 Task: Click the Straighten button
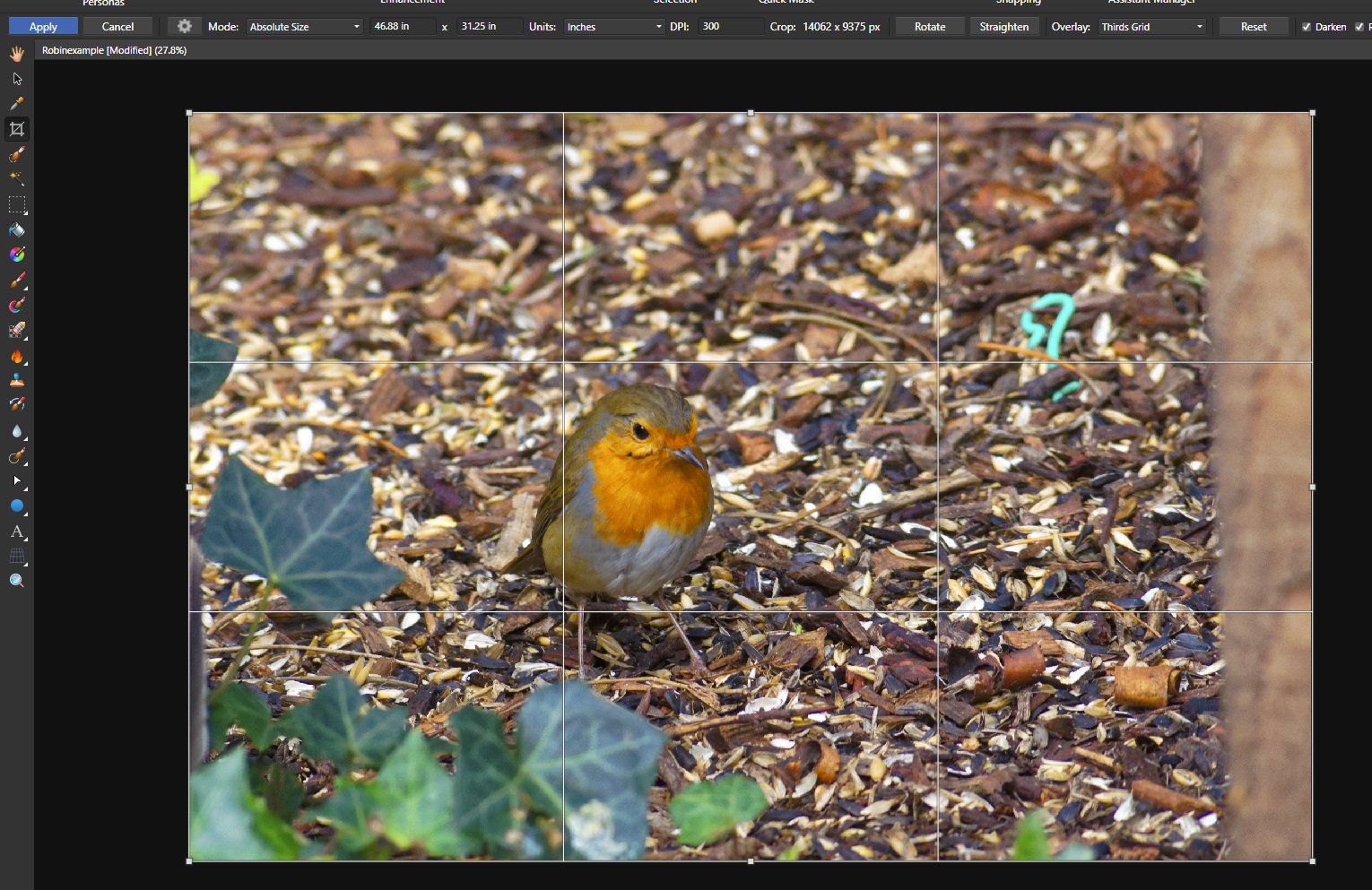point(1004,27)
